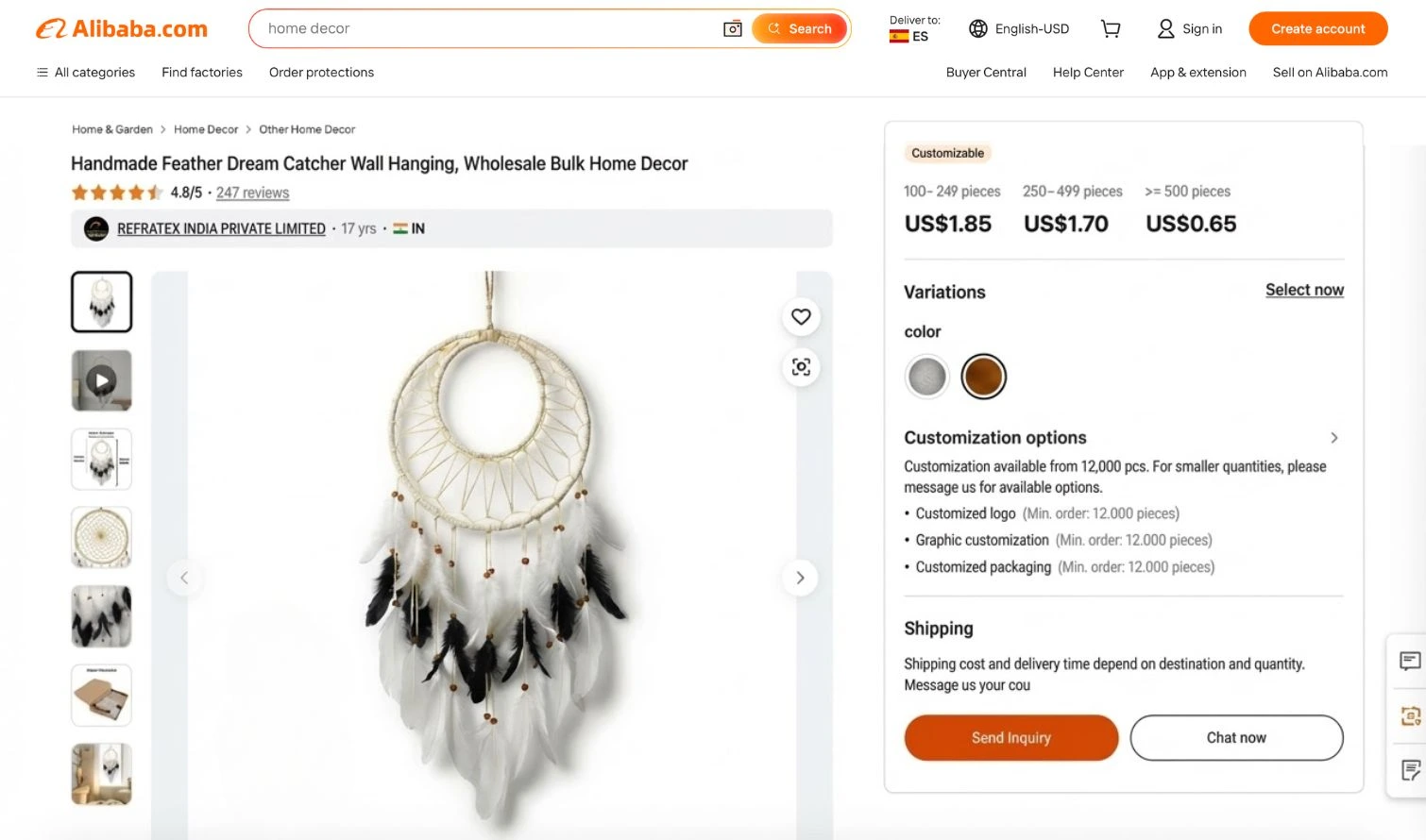
Task: Click the Send Inquiry button
Action: 1010,737
